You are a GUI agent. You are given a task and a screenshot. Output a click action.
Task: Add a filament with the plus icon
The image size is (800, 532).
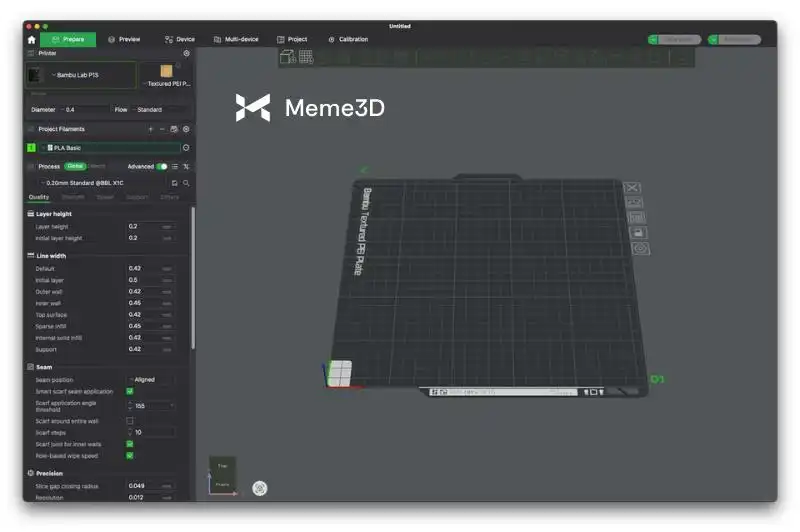pyautogui.click(x=151, y=129)
